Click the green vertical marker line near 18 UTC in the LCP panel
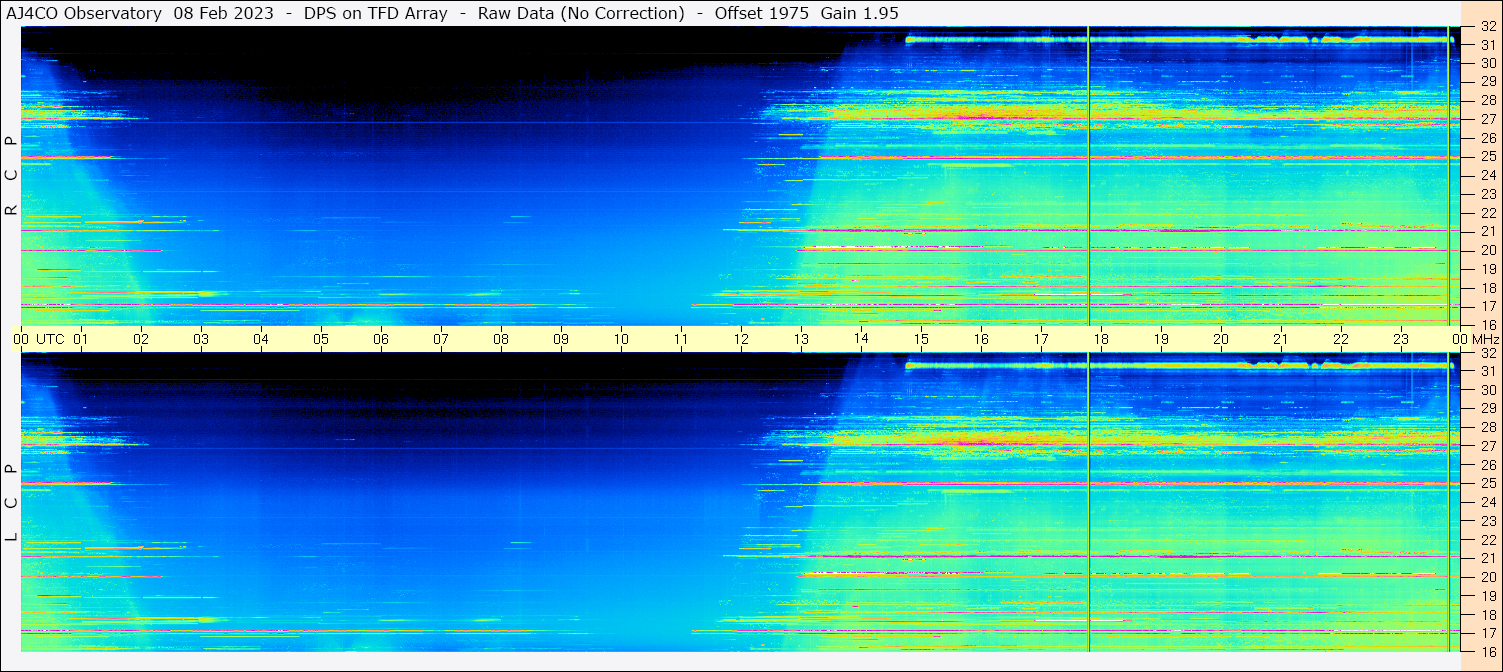Image resolution: width=1503 pixels, height=672 pixels. 1088,502
